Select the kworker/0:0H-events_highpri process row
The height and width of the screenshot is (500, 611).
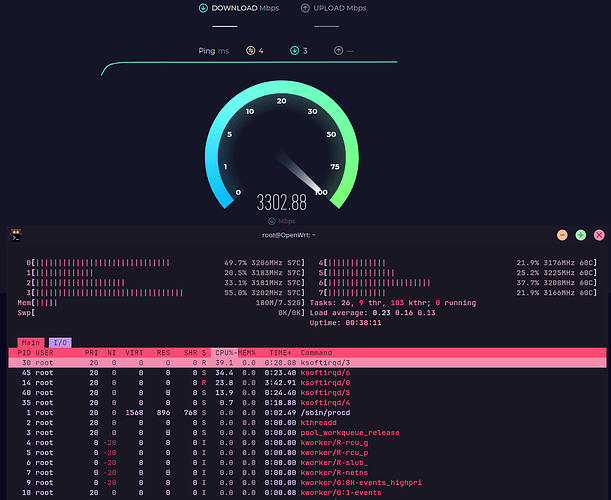pos(307,483)
